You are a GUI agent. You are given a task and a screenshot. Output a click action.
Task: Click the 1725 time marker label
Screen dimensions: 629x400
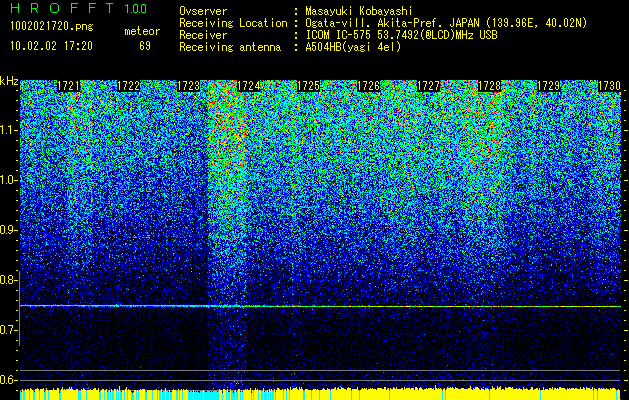308,86
